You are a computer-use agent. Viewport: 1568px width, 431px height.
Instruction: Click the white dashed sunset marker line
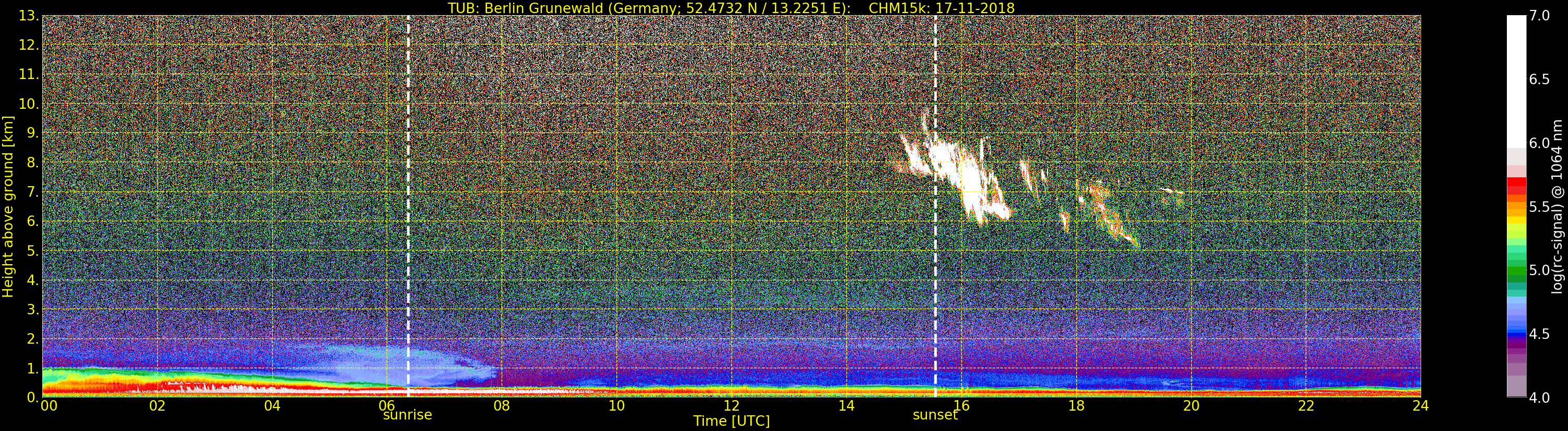click(x=936, y=206)
